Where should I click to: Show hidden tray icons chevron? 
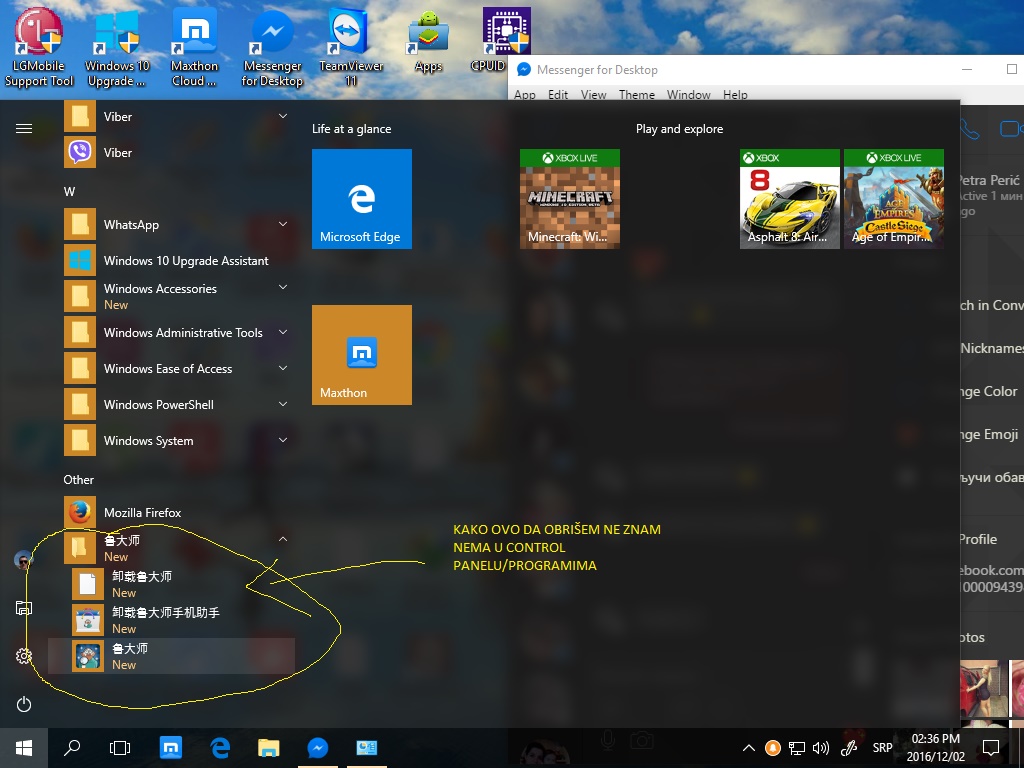coord(749,748)
